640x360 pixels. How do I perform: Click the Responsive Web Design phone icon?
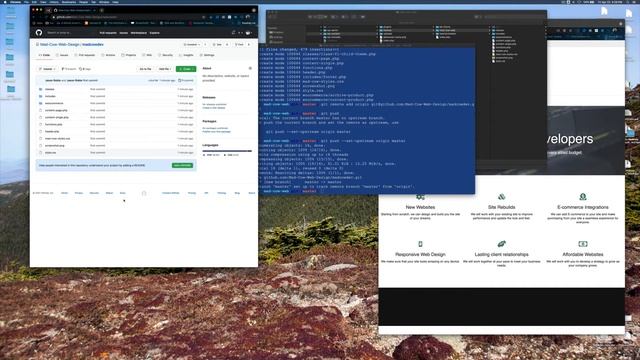[420, 244]
